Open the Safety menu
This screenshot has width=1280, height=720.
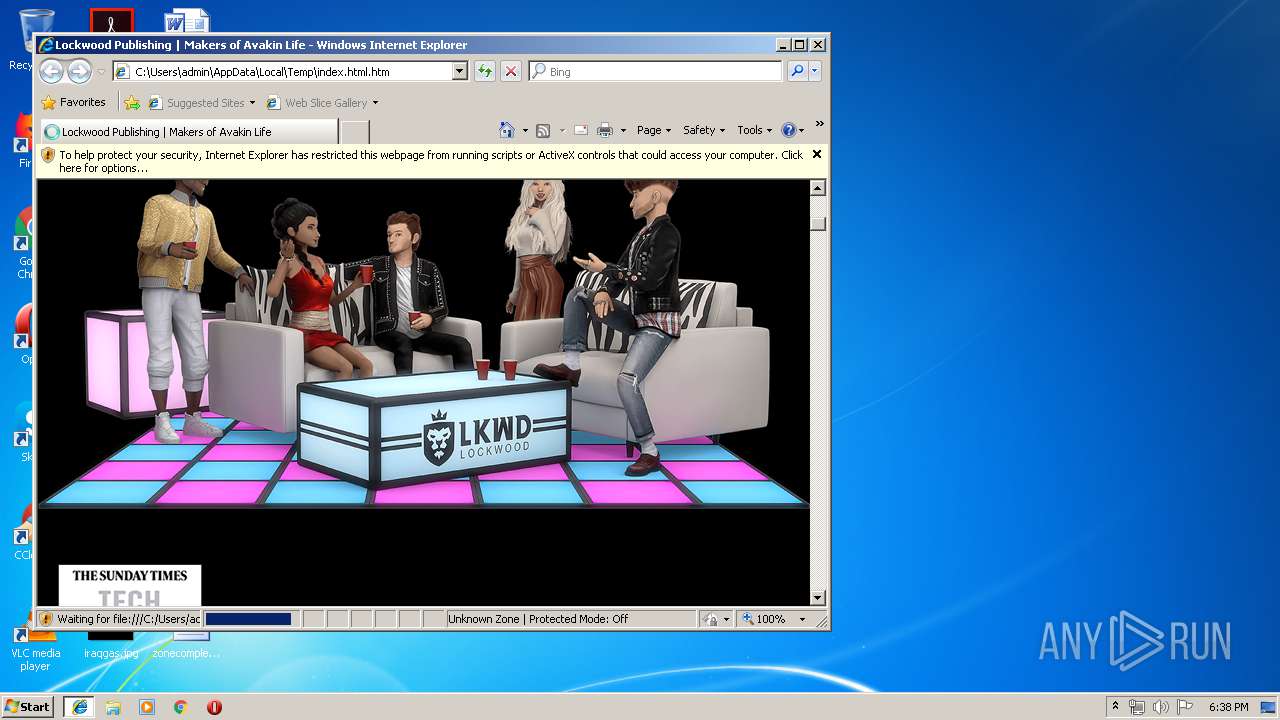click(x=704, y=130)
